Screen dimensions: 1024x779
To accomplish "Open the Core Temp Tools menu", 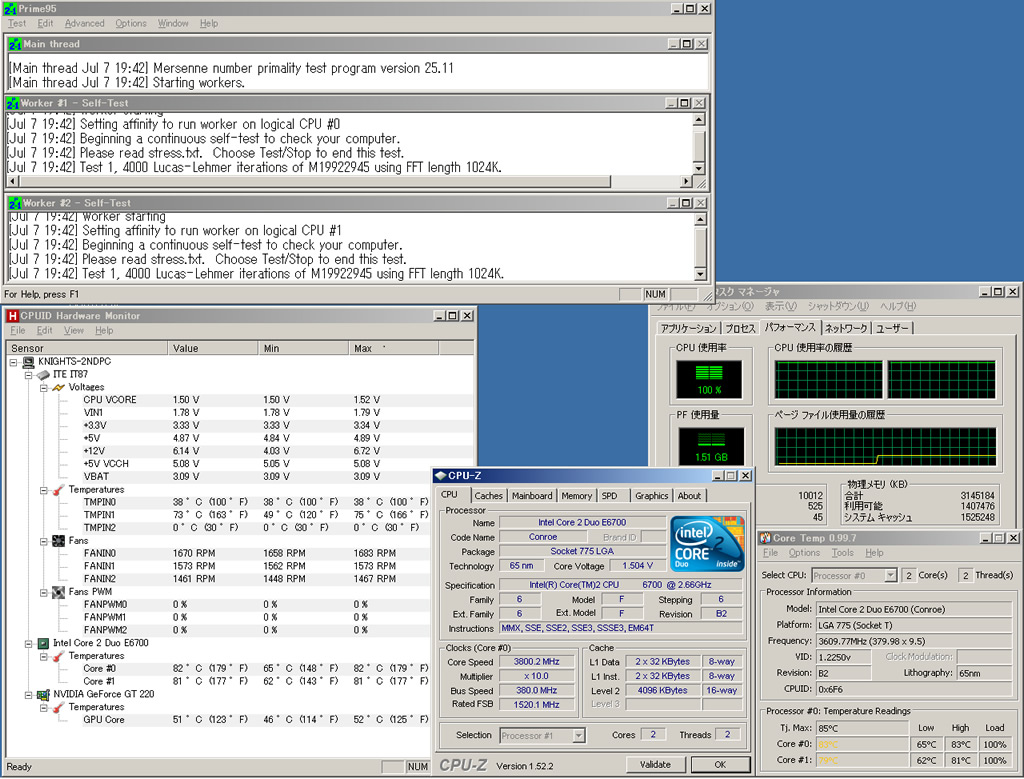I will 842,552.
